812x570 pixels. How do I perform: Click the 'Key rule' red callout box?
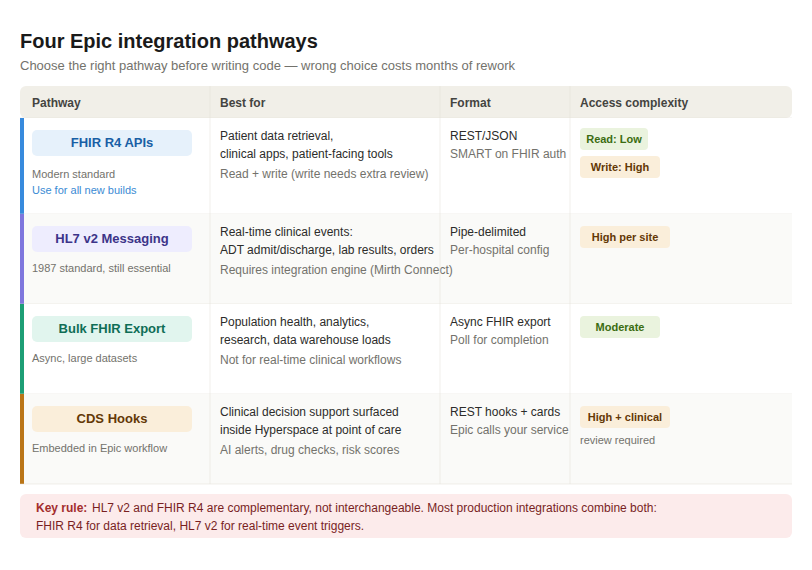click(406, 516)
